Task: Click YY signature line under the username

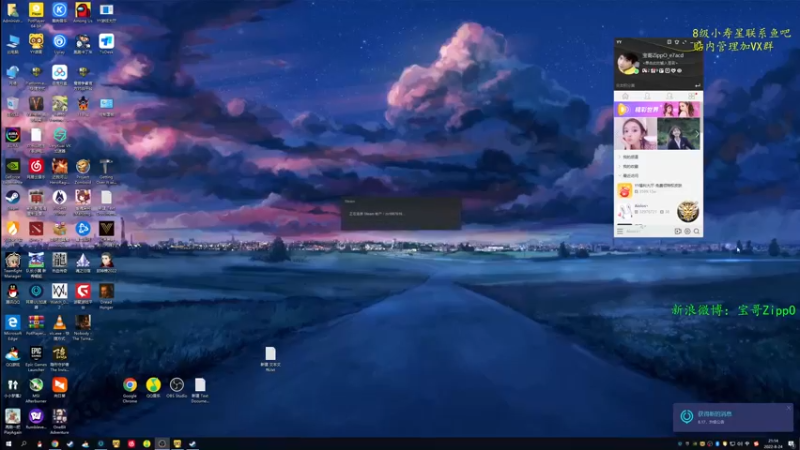Action: (661, 63)
